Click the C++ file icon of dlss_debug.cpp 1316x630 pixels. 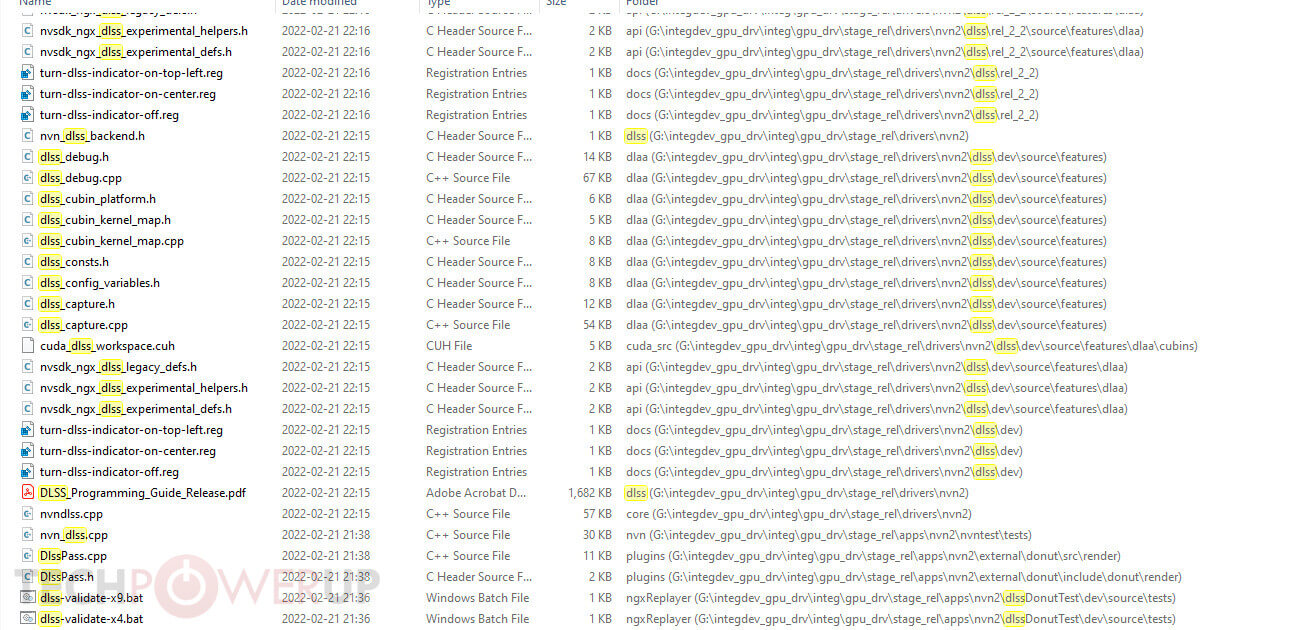tap(28, 178)
